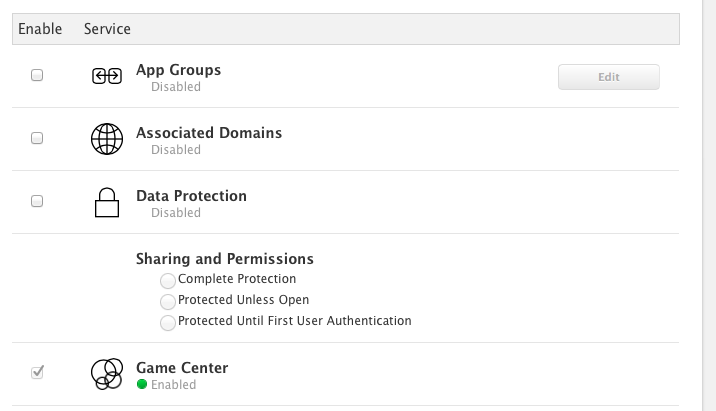Select the Complete Protection radio button
716x411 pixels.
167,281
